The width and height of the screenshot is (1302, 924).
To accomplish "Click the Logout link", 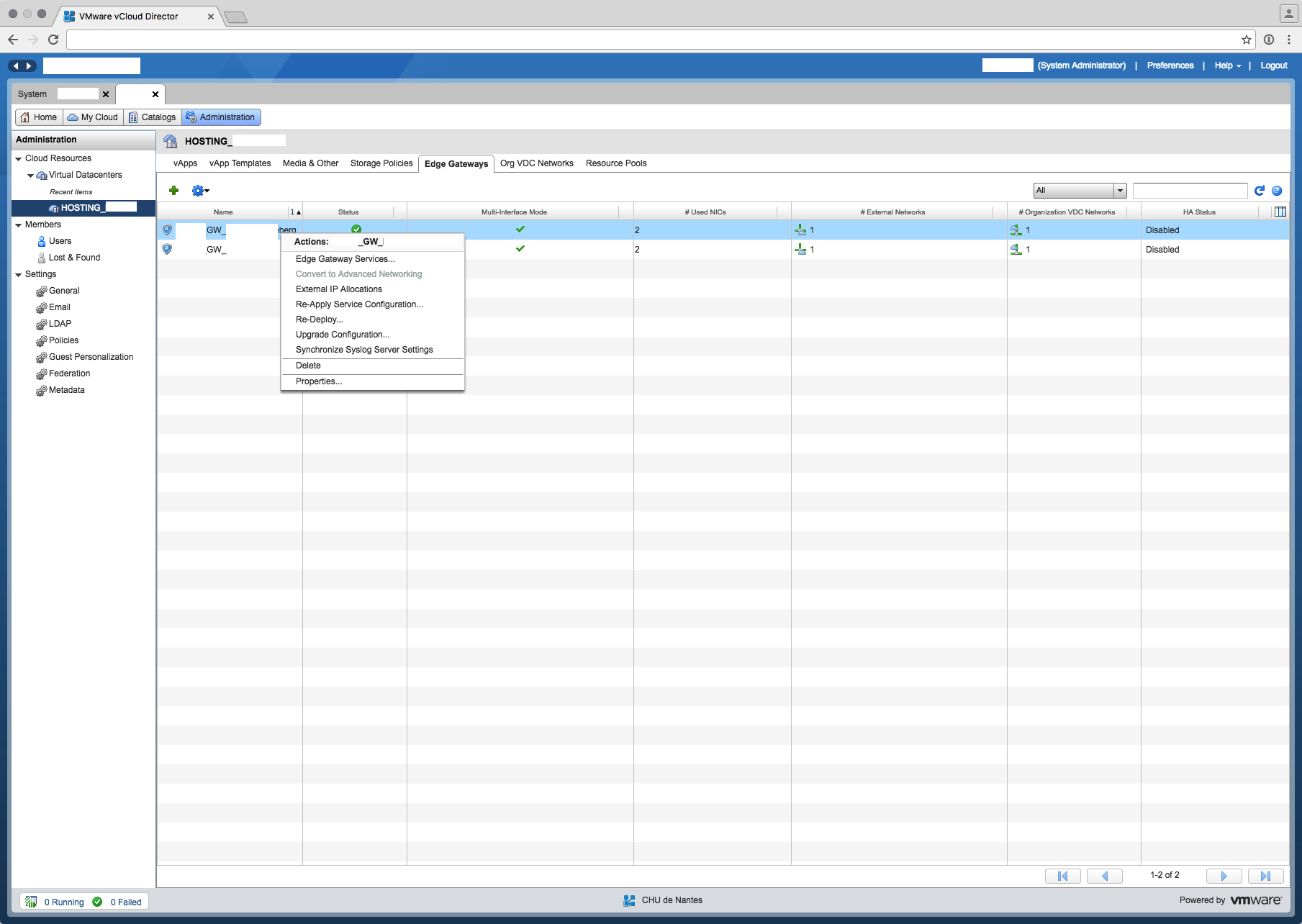I will [x=1273, y=65].
